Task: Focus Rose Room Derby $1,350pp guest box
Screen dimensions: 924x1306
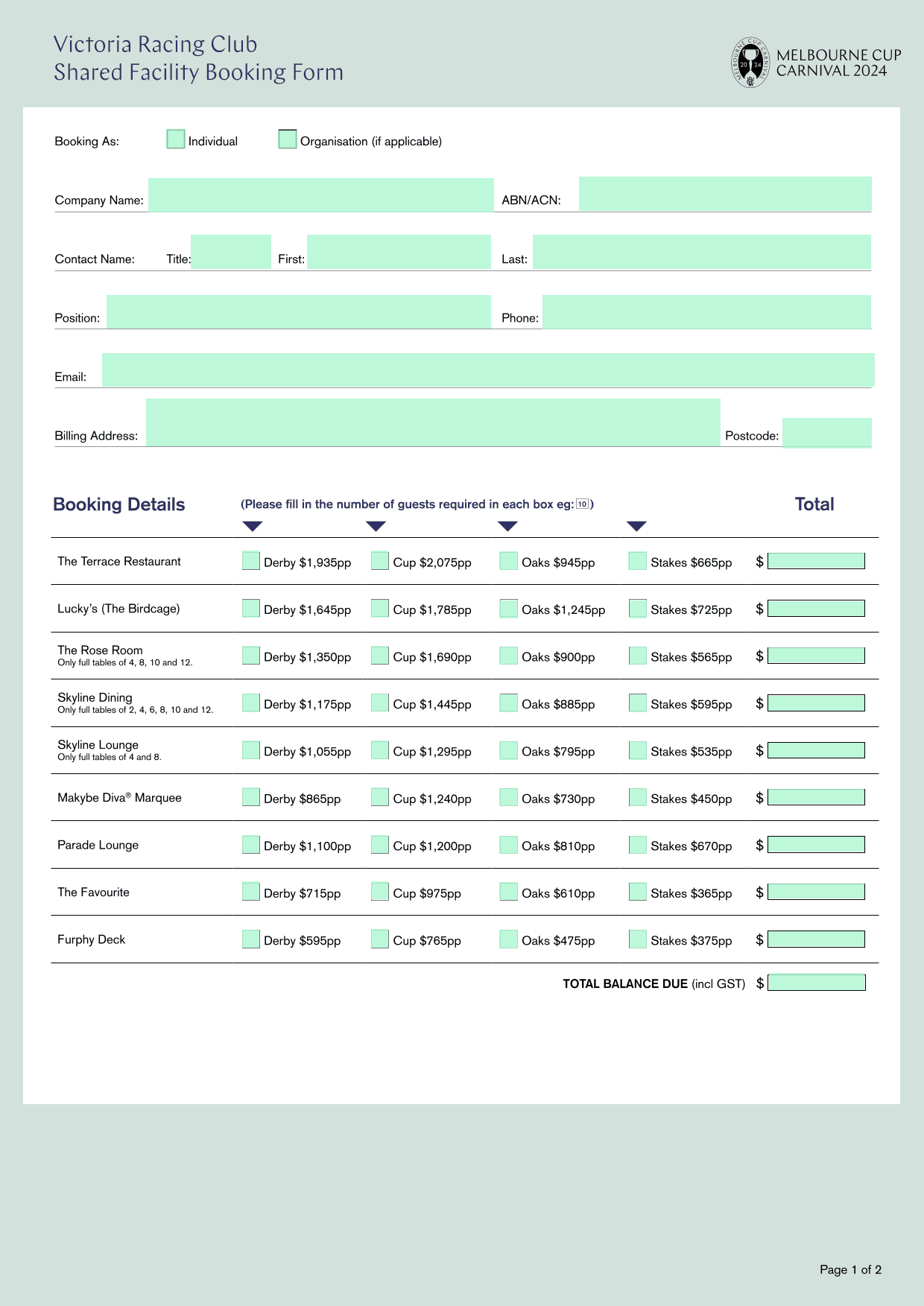Action: [251, 656]
